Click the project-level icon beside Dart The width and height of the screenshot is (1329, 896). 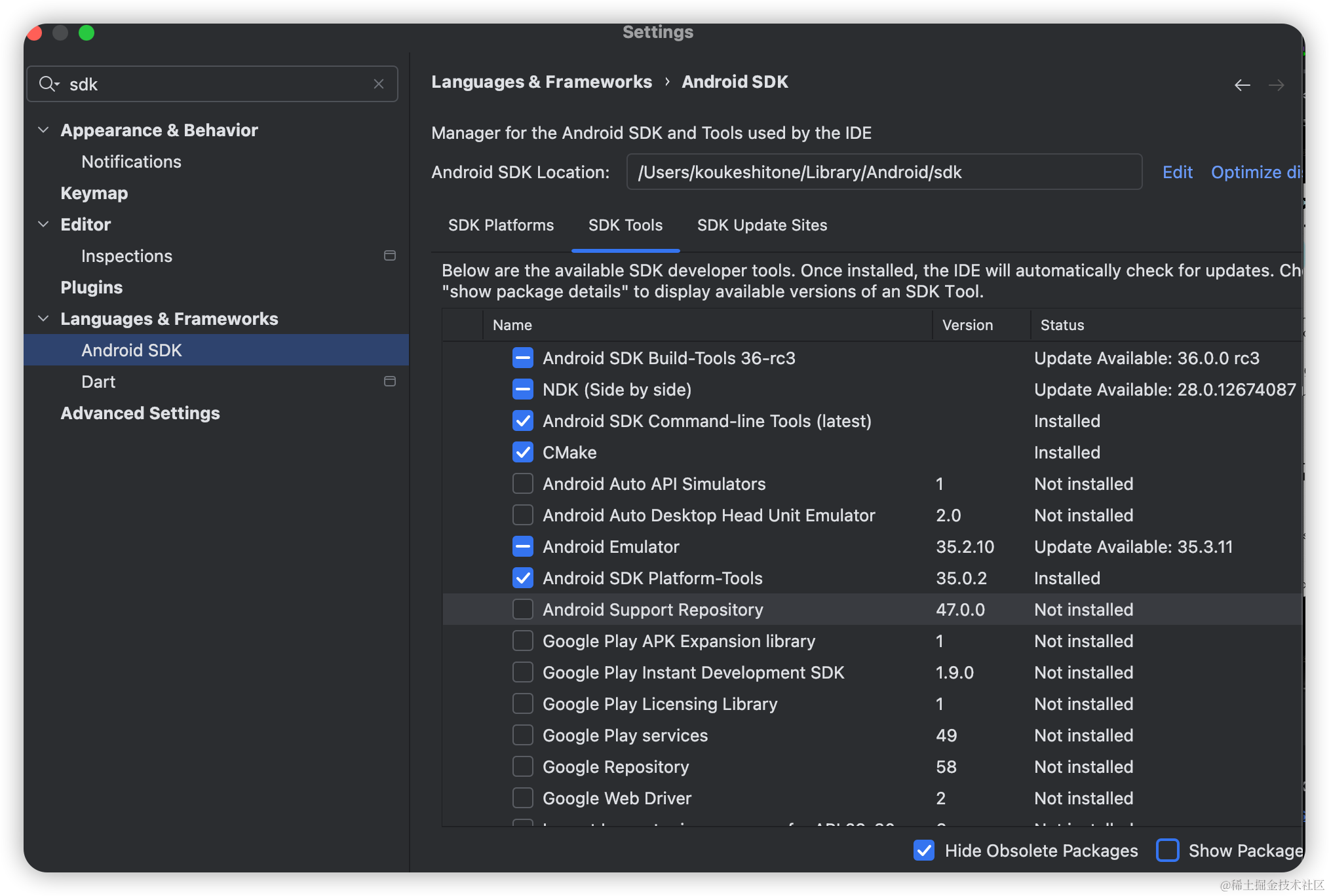pos(390,381)
